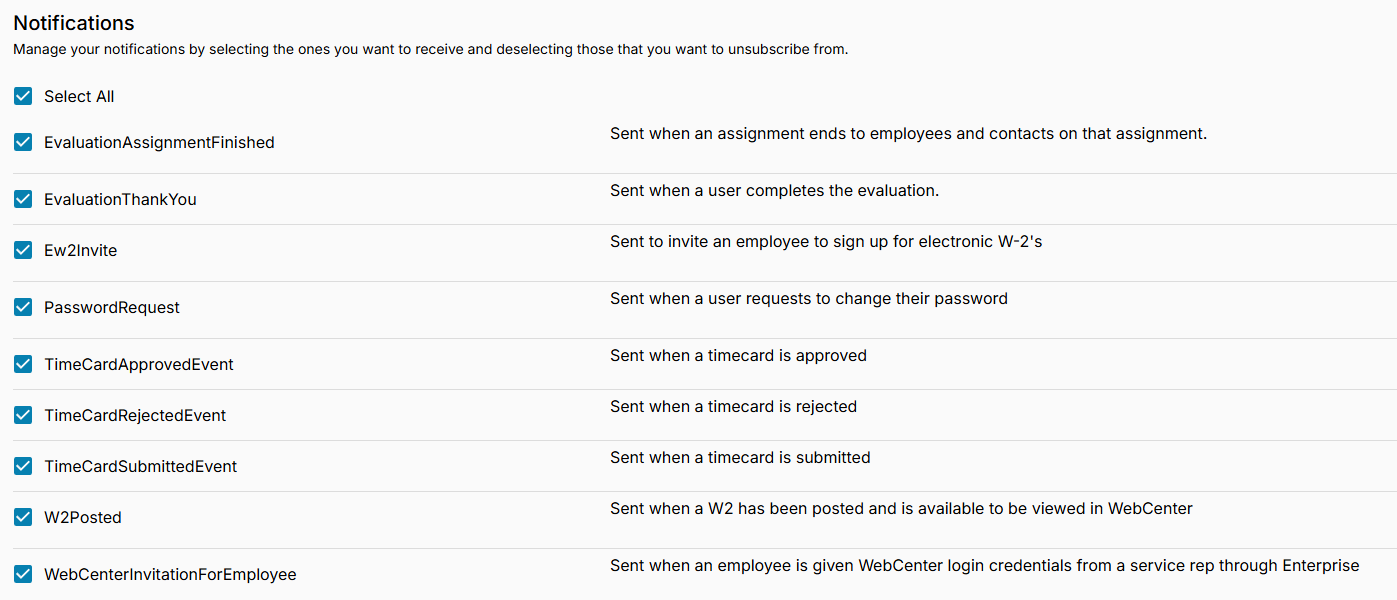This screenshot has width=1397, height=600.
Task: Disable the TimeCardRejectedEvent checkbox
Action: 23,415
